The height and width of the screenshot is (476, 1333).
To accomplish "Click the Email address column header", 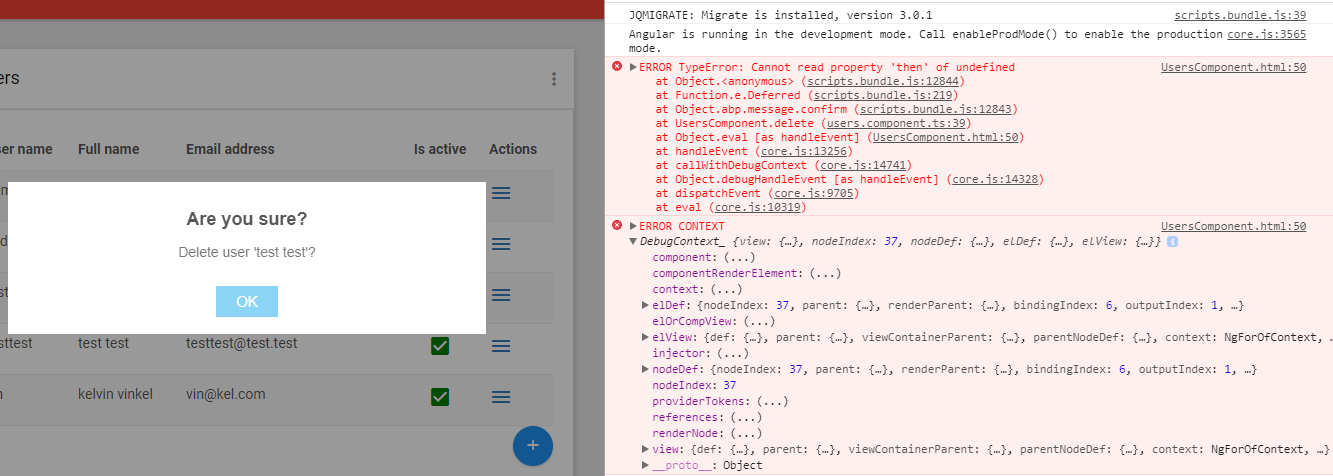I will point(230,149).
